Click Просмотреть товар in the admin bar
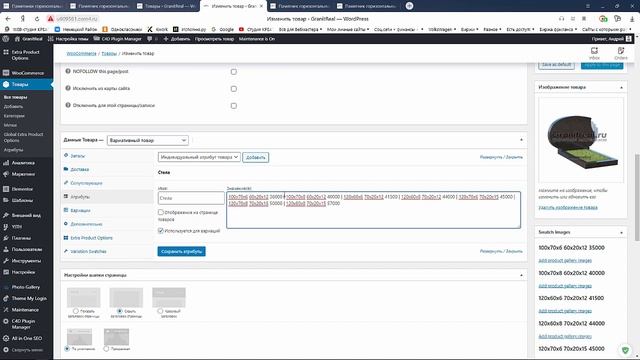 [214, 39]
